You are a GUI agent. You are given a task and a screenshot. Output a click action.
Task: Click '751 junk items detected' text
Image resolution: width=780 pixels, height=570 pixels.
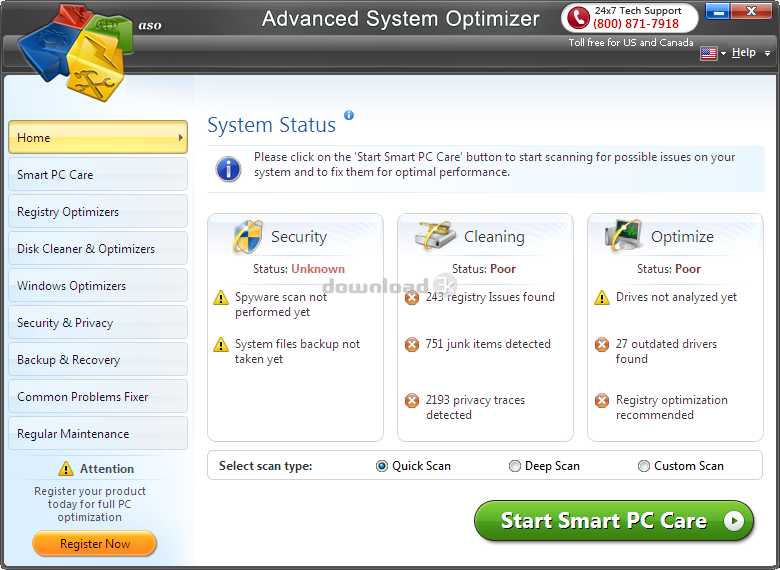tap(488, 344)
